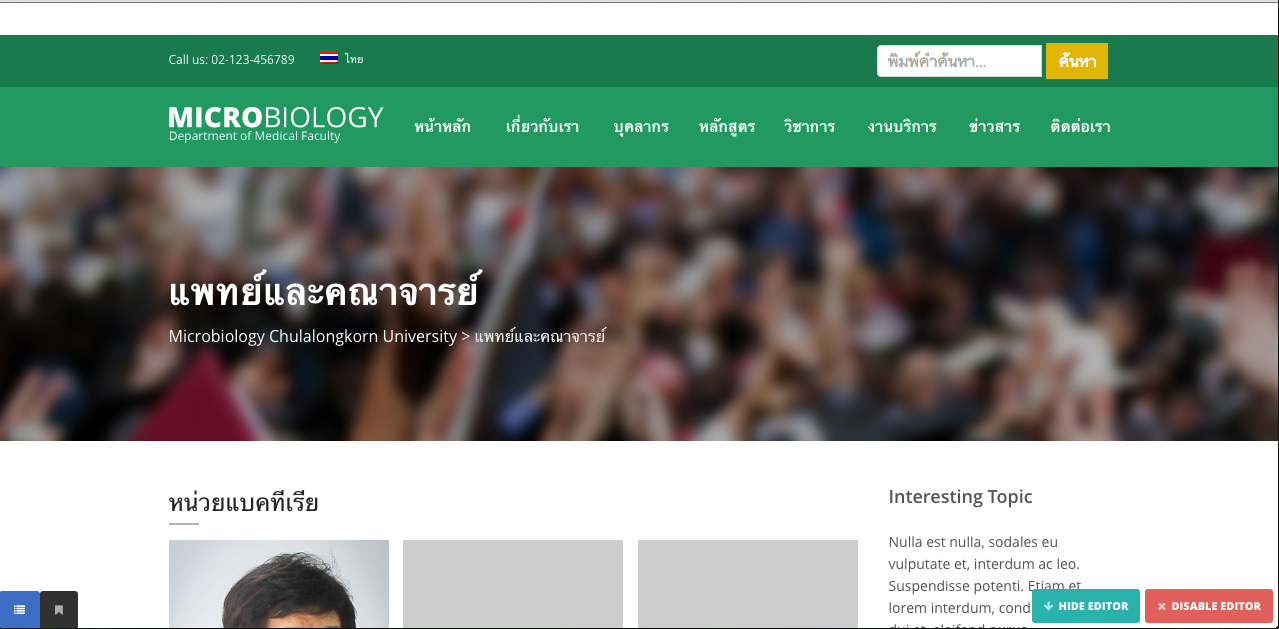
Task: Open the งานบริการ menu item
Action: click(x=902, y=127)
